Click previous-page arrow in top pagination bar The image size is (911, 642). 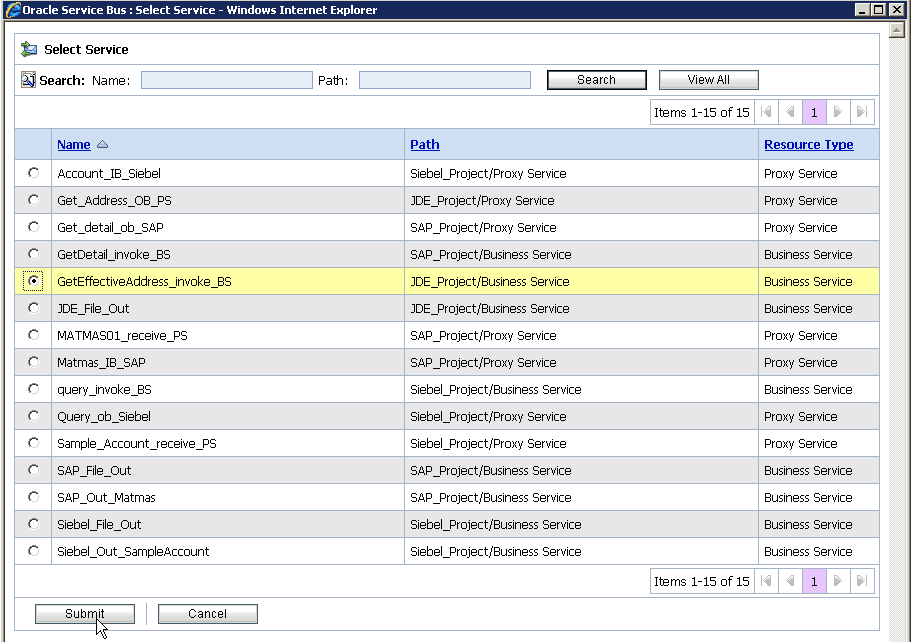[x=791, y=112]
